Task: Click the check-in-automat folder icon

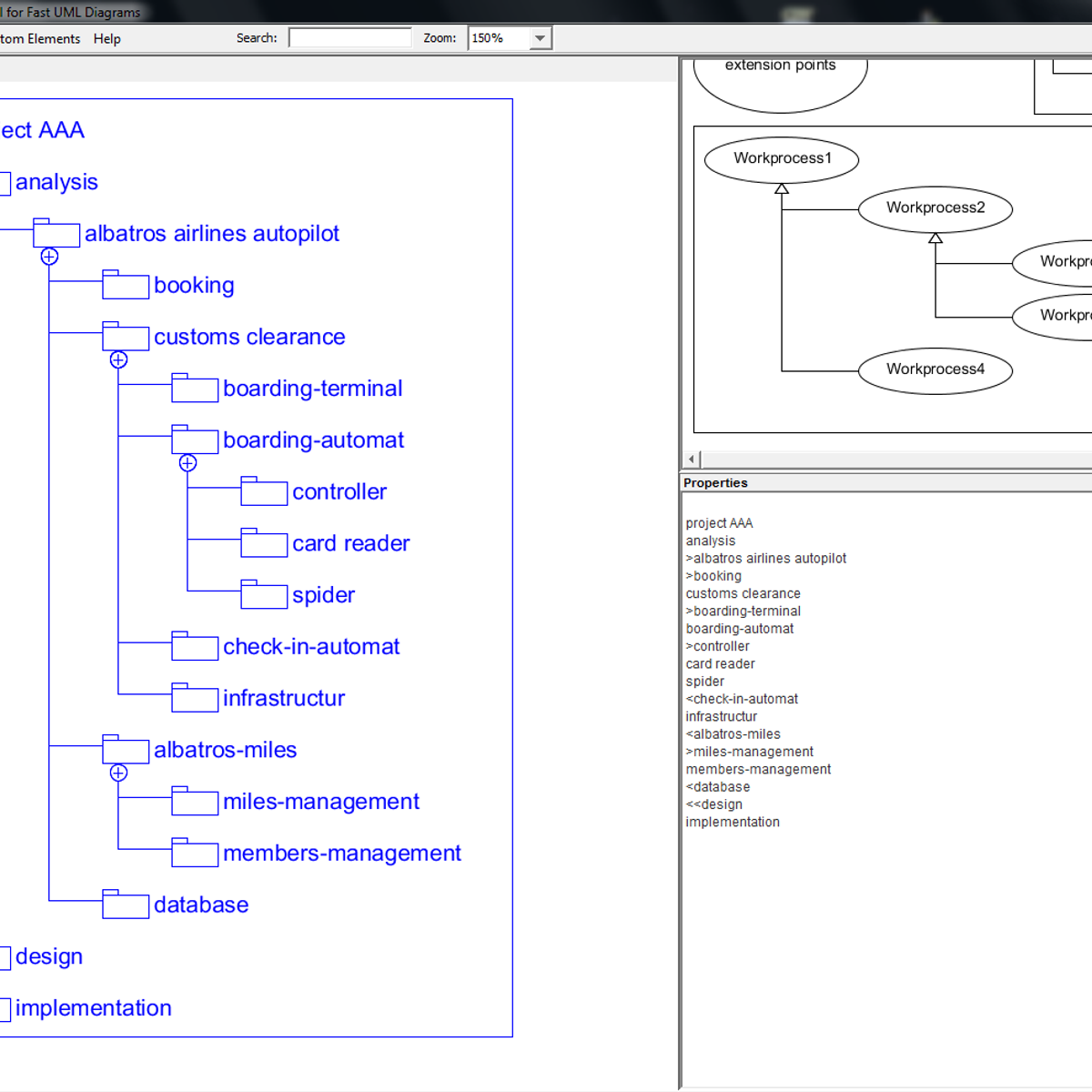Action: (195, 646)
